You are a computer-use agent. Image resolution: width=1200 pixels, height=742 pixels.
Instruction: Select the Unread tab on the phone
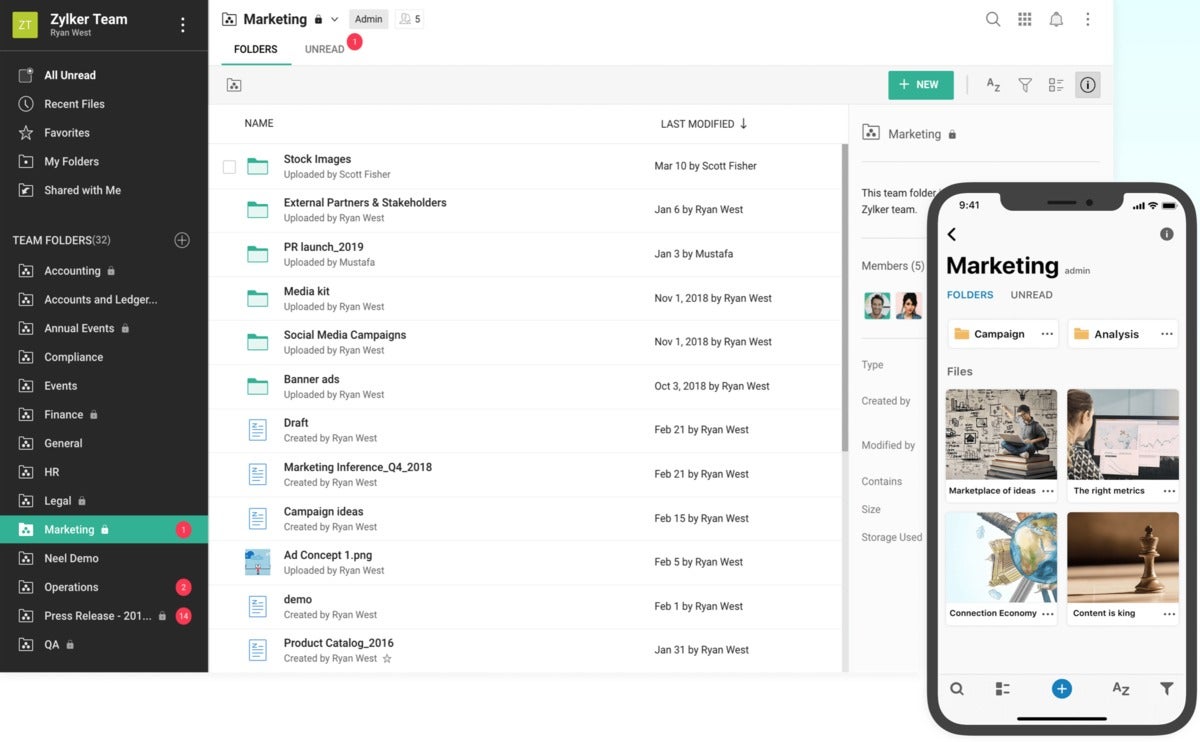(1031, 295)
